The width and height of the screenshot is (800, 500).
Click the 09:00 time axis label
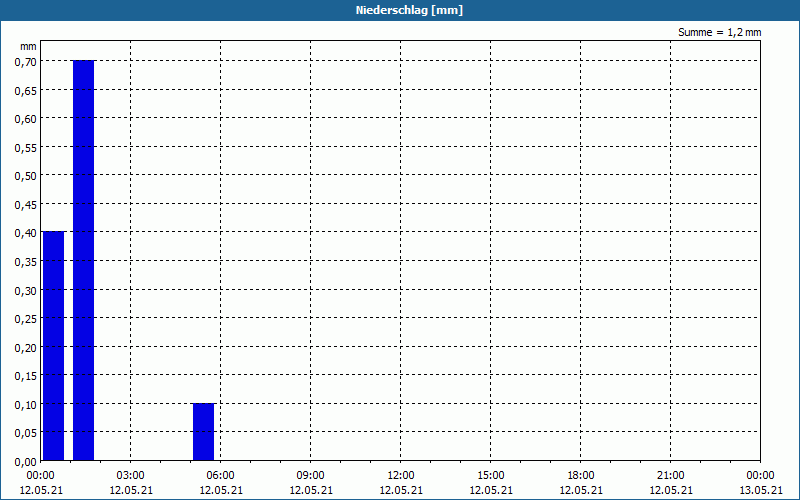pyautogui.click(x=311, y=476)
